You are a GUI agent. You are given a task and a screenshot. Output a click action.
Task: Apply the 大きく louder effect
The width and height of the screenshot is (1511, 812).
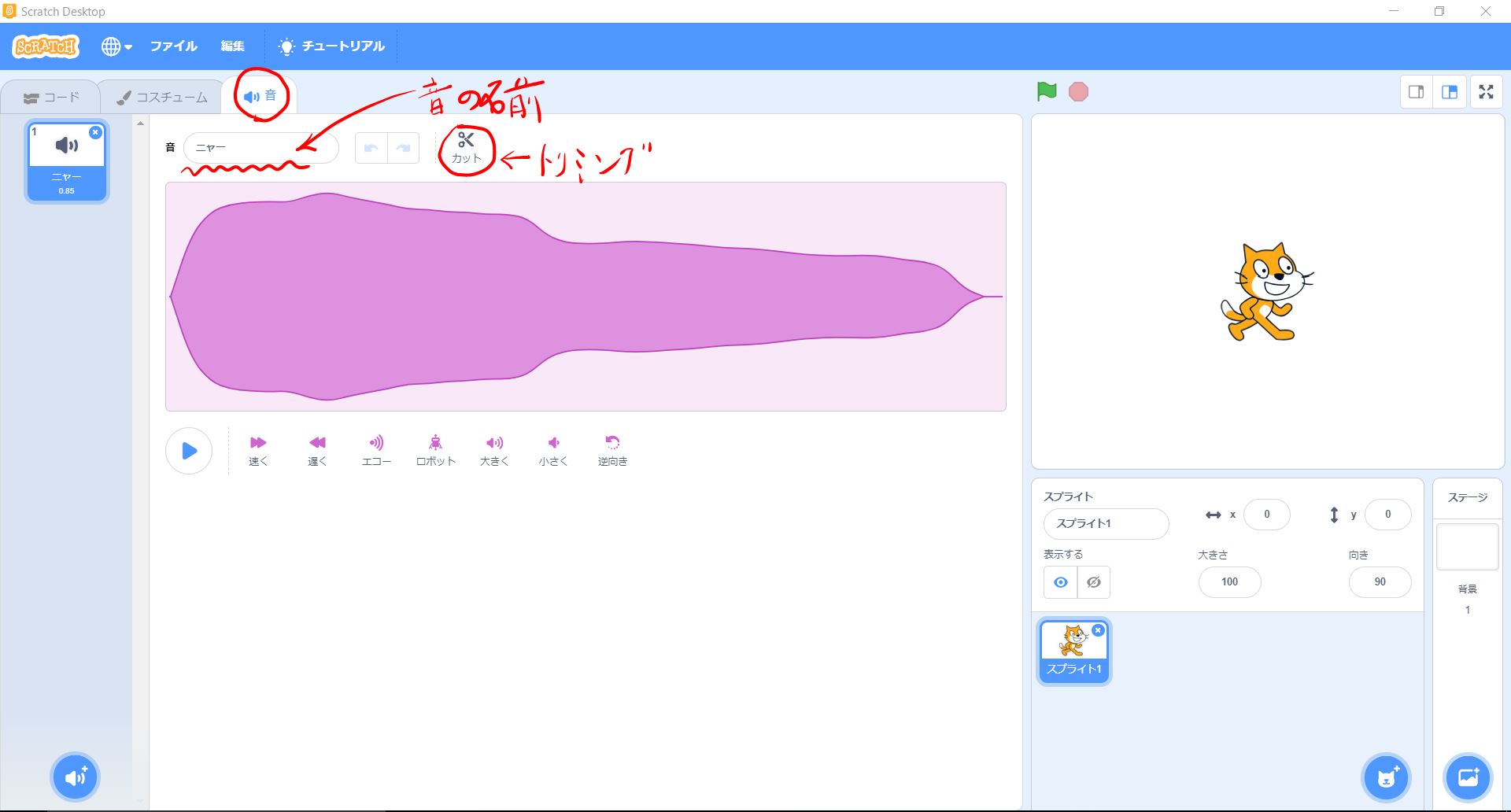(494, 451)
